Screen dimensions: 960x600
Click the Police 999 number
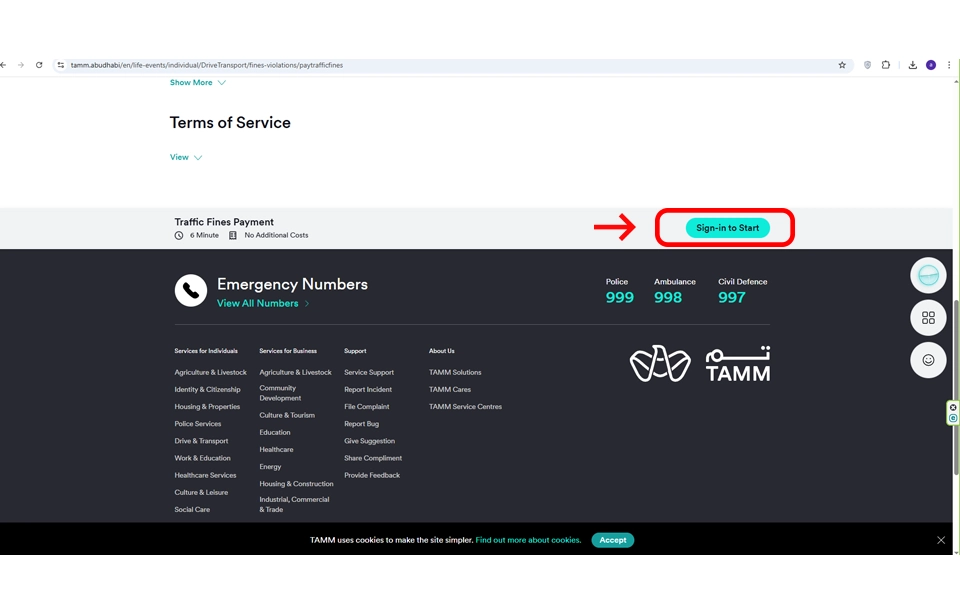coord(620,298)
